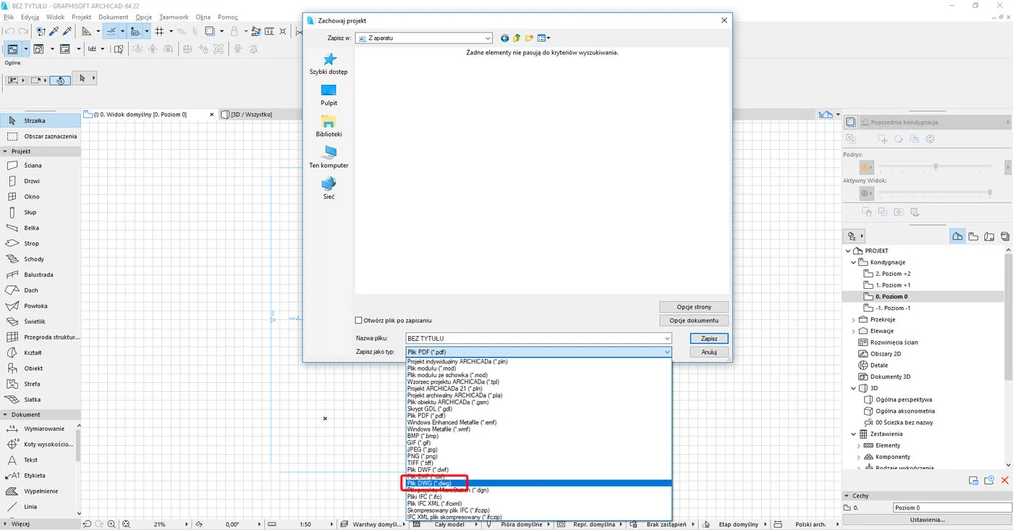Select the Strzałka arrow tool
This screenshot has width=1013, height=530.
coord(40,120)
